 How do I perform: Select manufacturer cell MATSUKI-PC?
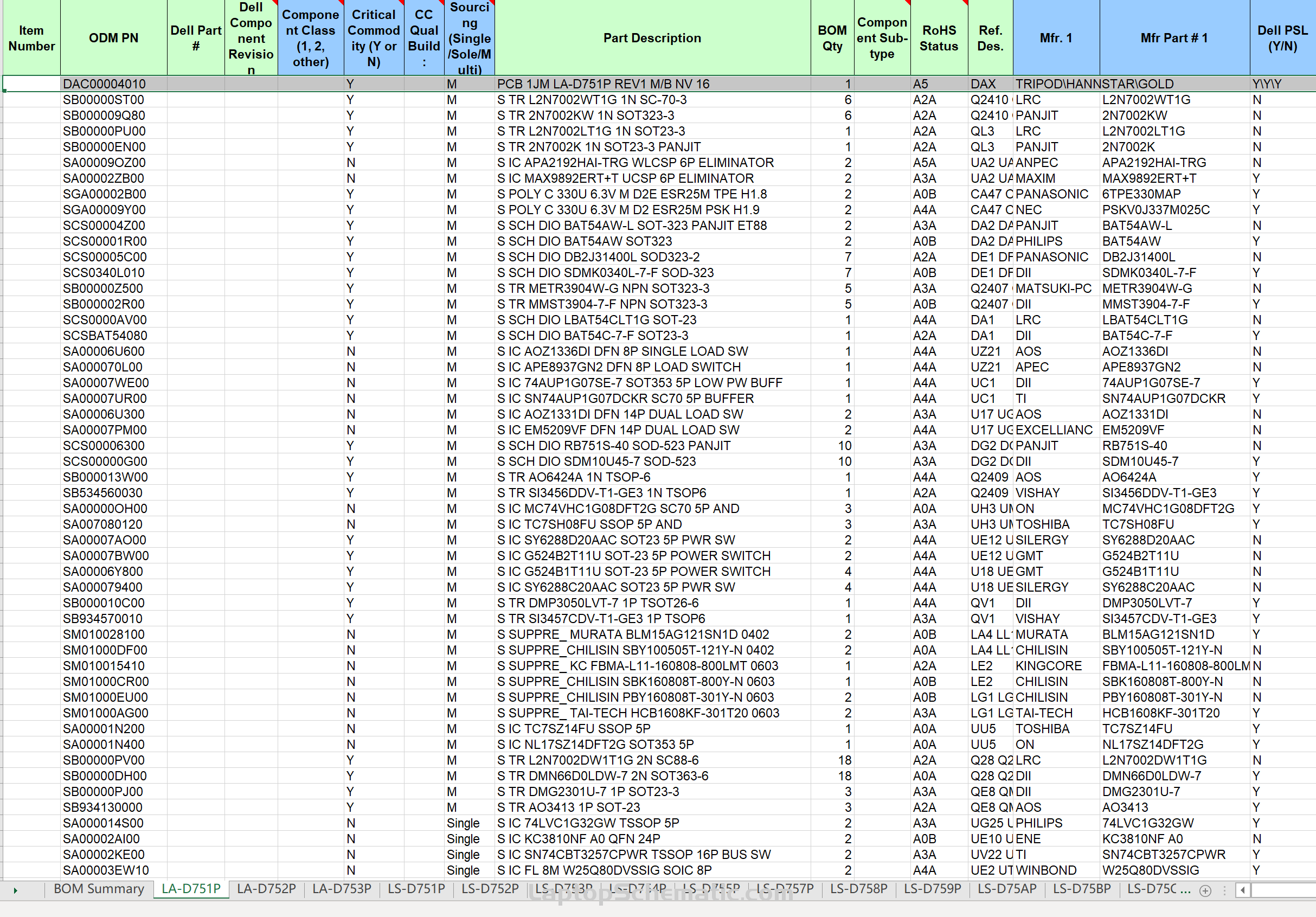click(x=1056, y=288)
